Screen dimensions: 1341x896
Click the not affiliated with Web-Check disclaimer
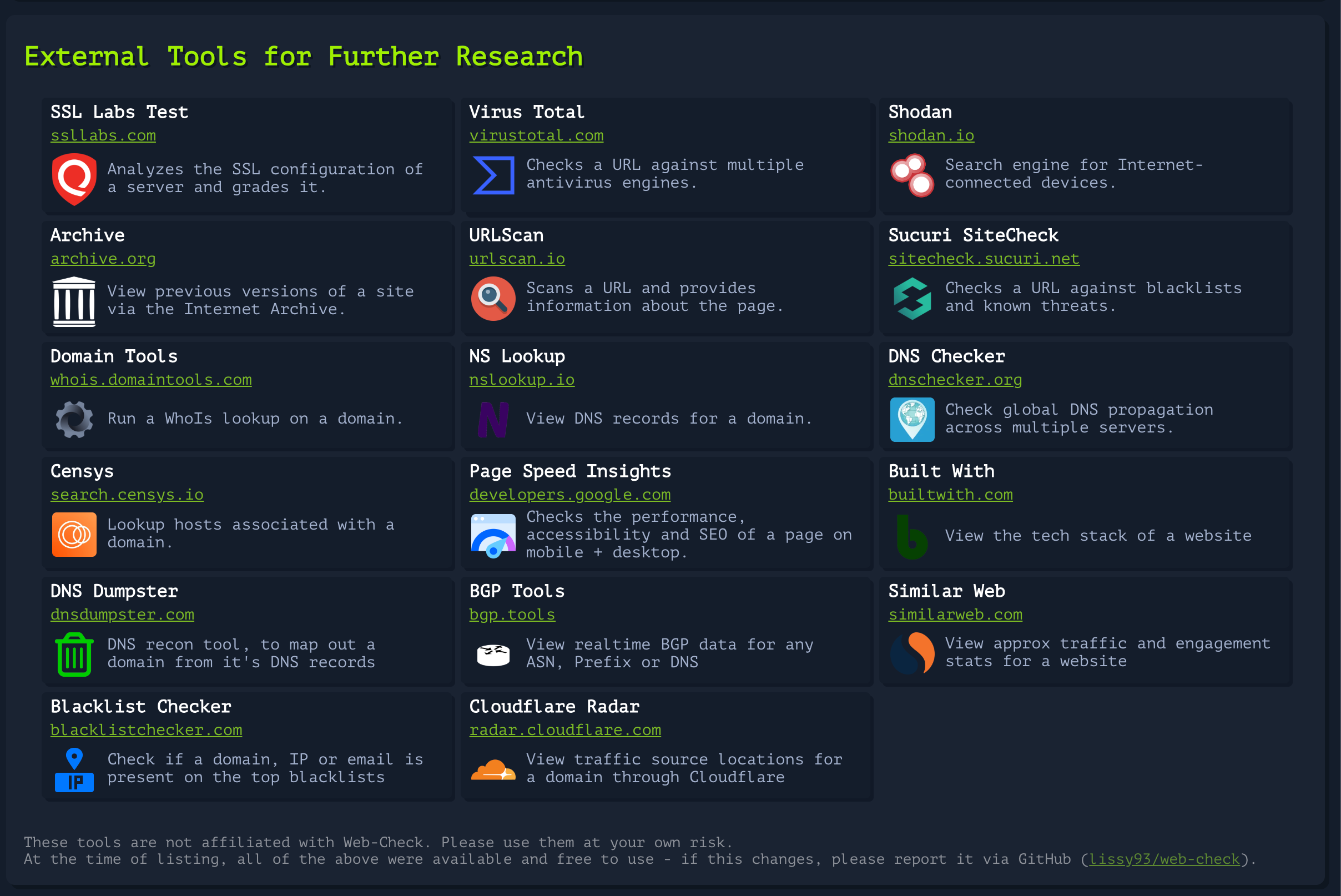(377, 842)
